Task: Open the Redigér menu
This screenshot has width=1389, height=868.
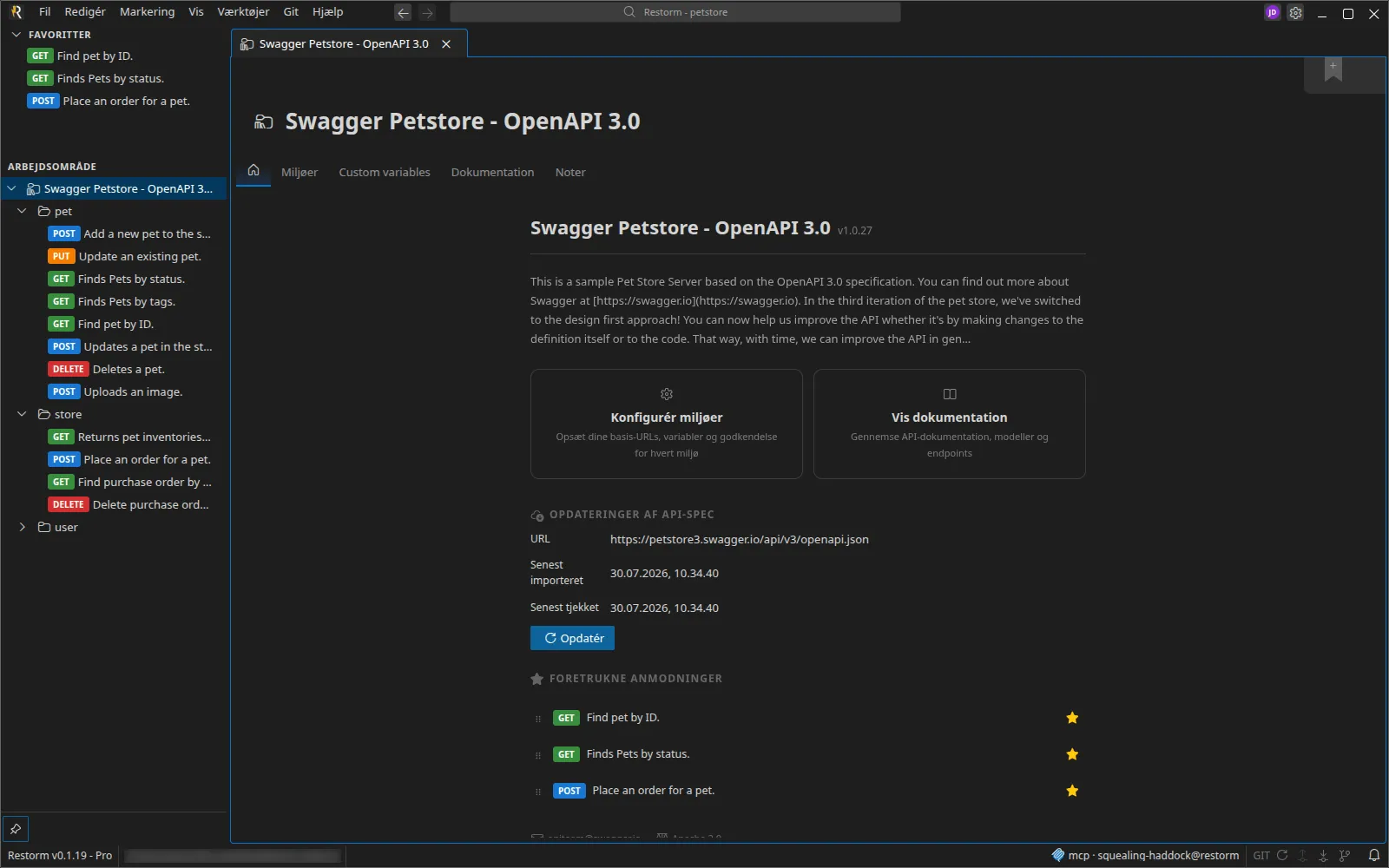Action: point(85,12)
